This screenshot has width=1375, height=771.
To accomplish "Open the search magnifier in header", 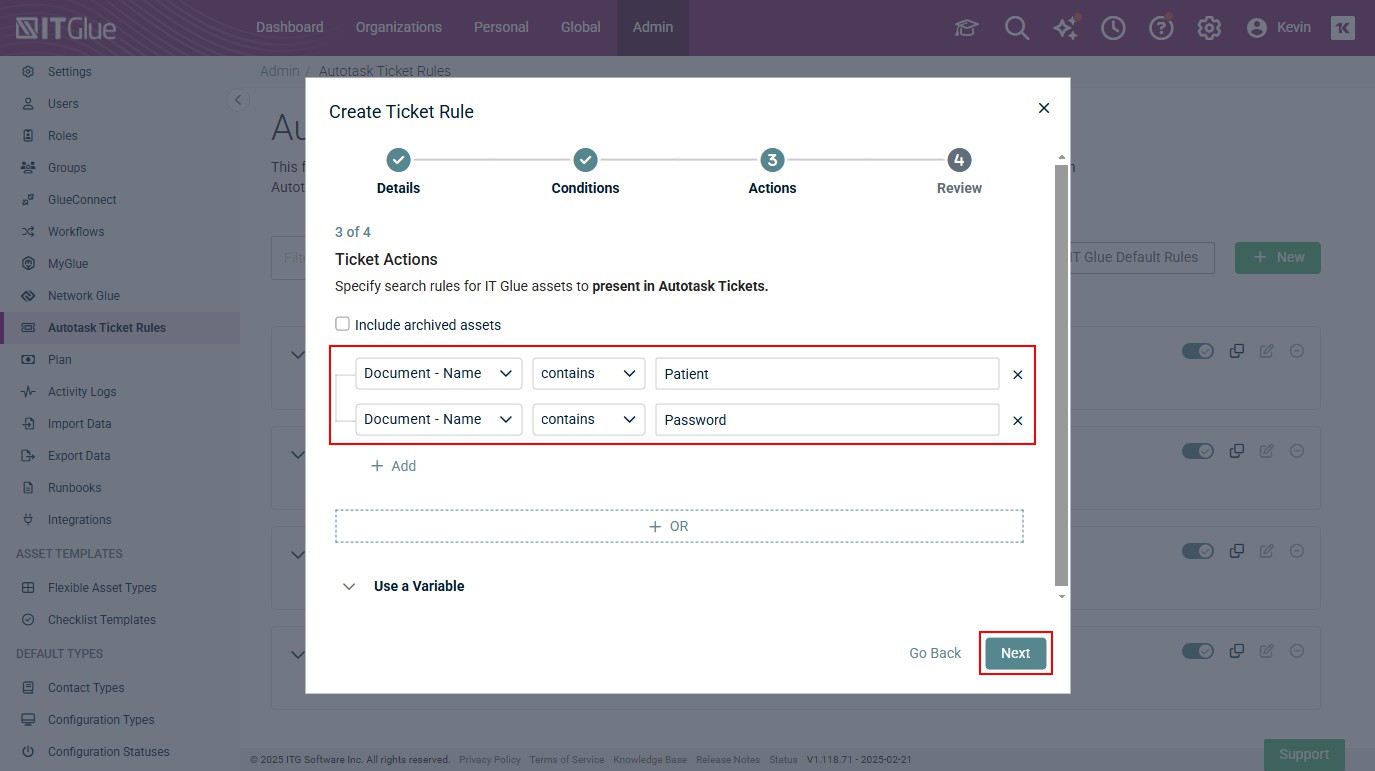I will 1017,28.
